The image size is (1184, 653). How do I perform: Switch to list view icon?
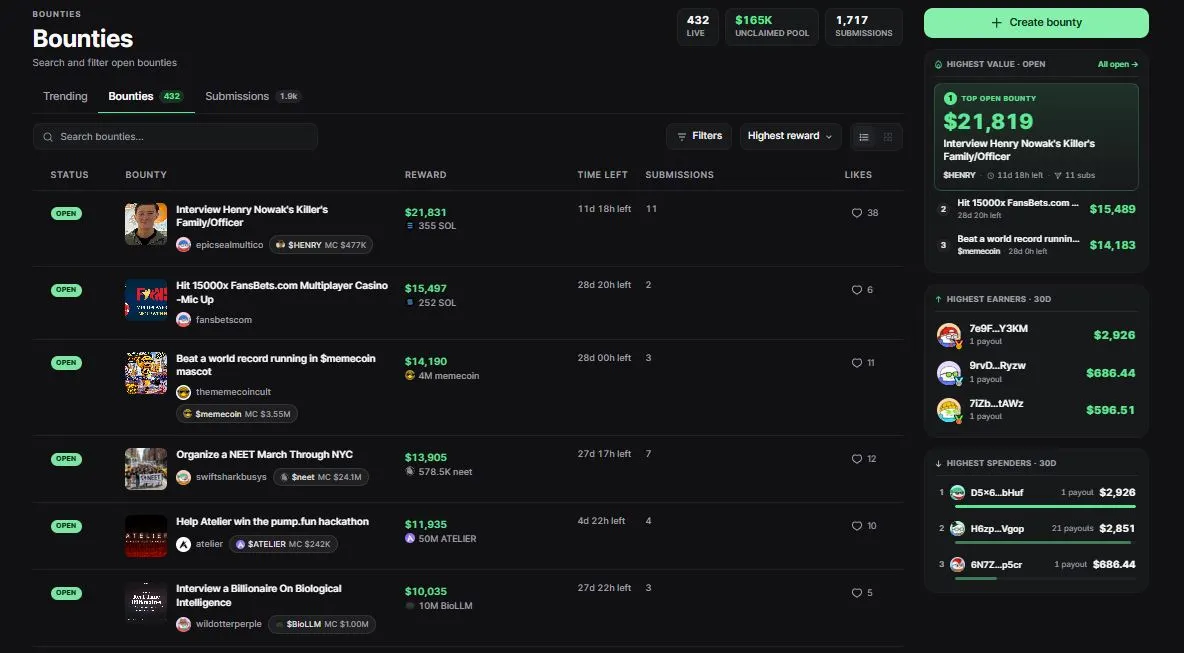(x=864, y=137)
